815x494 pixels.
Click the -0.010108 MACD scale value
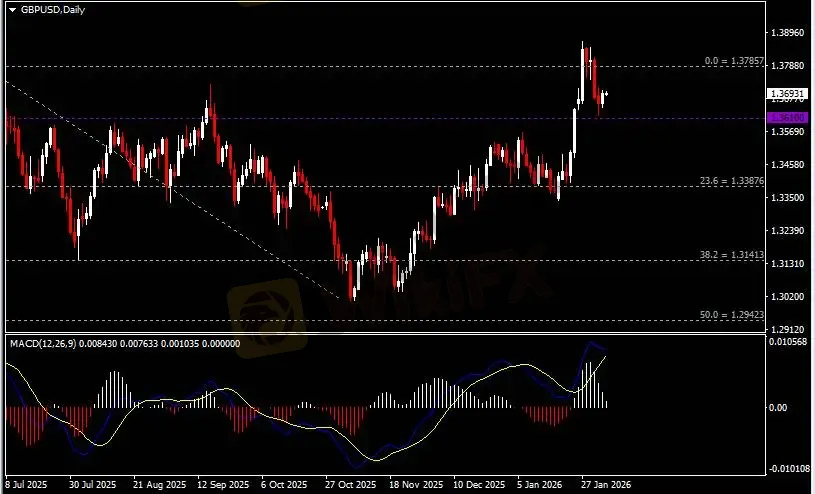pos(788,468)
